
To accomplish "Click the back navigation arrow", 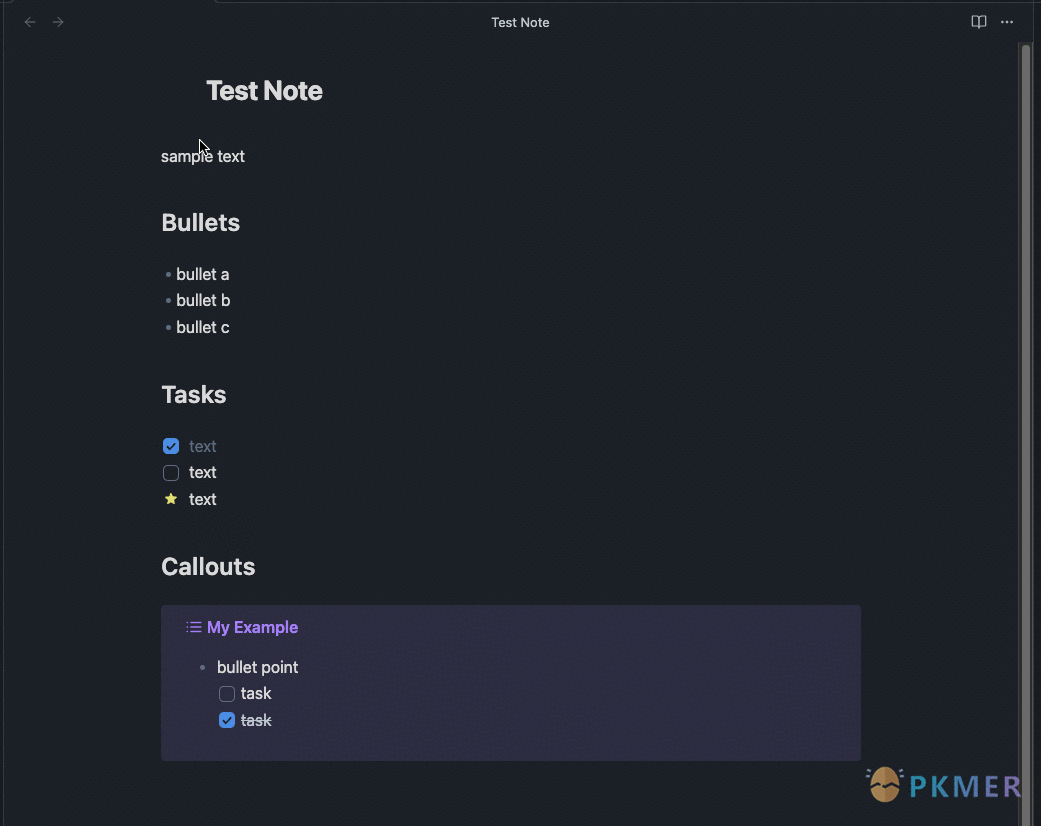I will coord(29,21).
